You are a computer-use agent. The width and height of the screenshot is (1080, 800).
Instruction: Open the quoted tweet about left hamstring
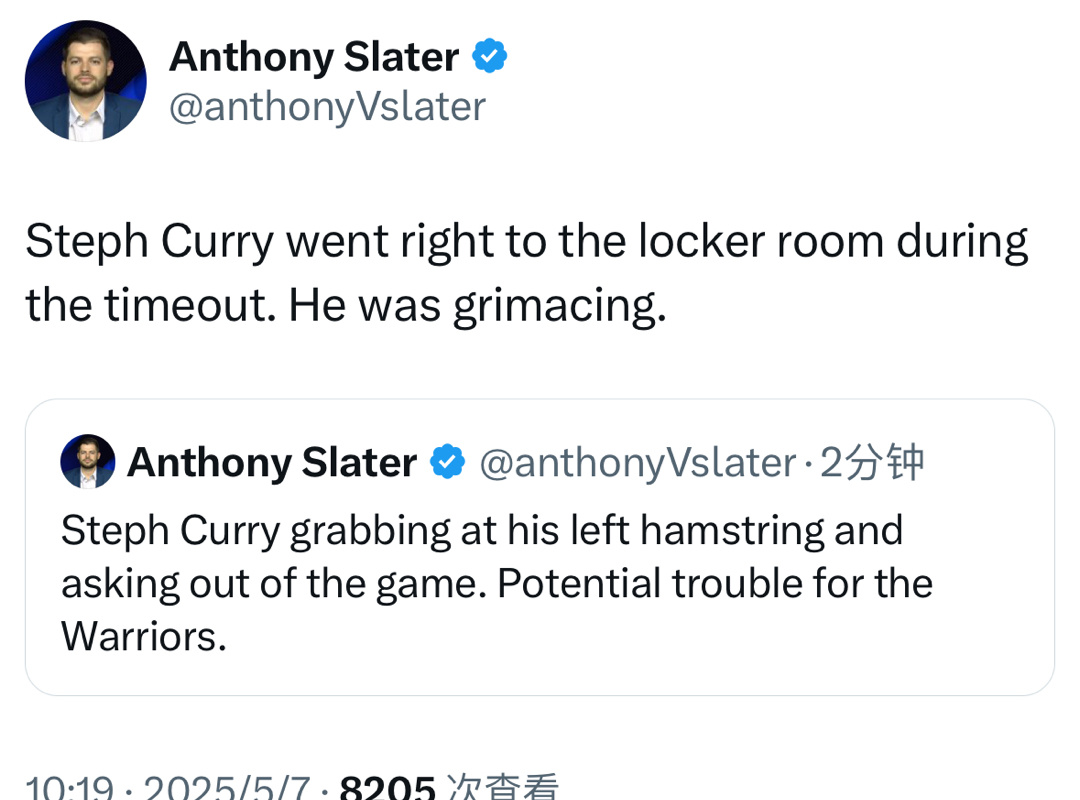540,547
